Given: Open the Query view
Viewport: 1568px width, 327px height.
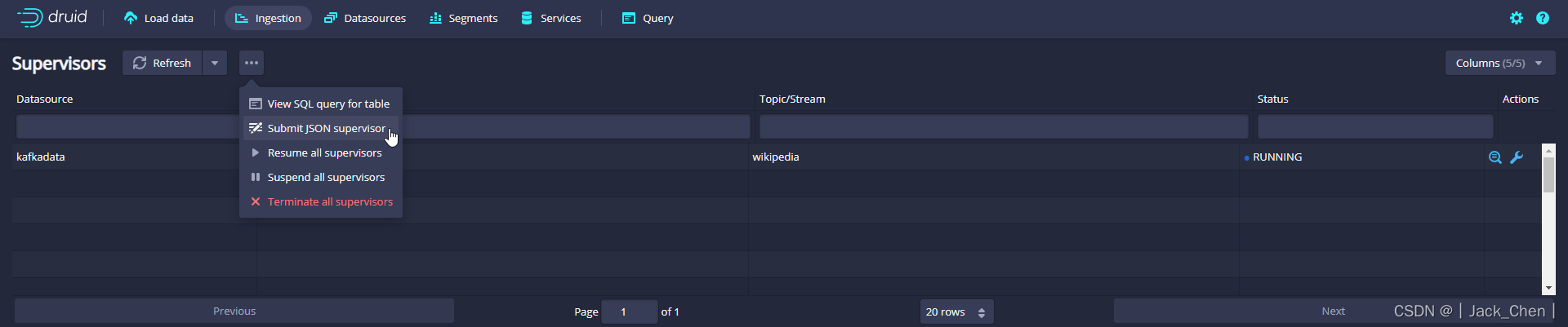Looking at the screenshot, I should point(648,18).
